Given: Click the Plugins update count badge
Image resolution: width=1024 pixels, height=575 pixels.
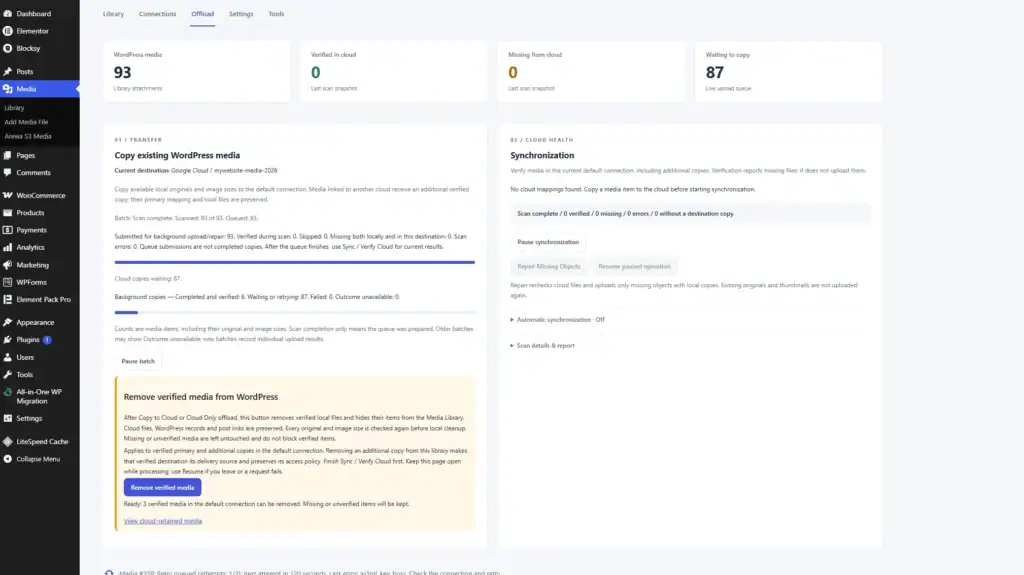Looking at the screenshot, I should [47, 340].
